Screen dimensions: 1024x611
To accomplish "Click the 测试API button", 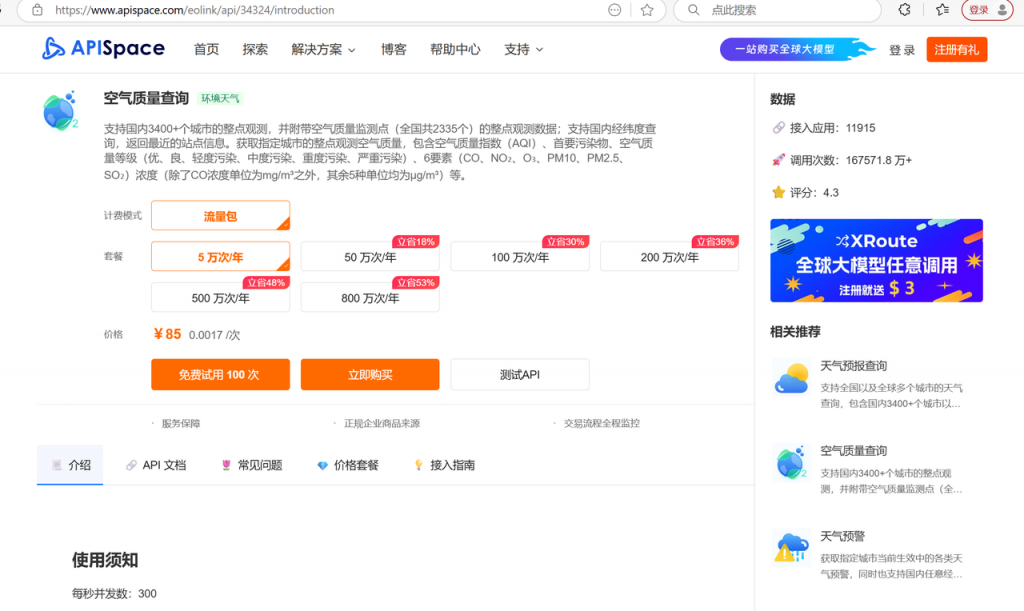I will (x=520, y=374).
